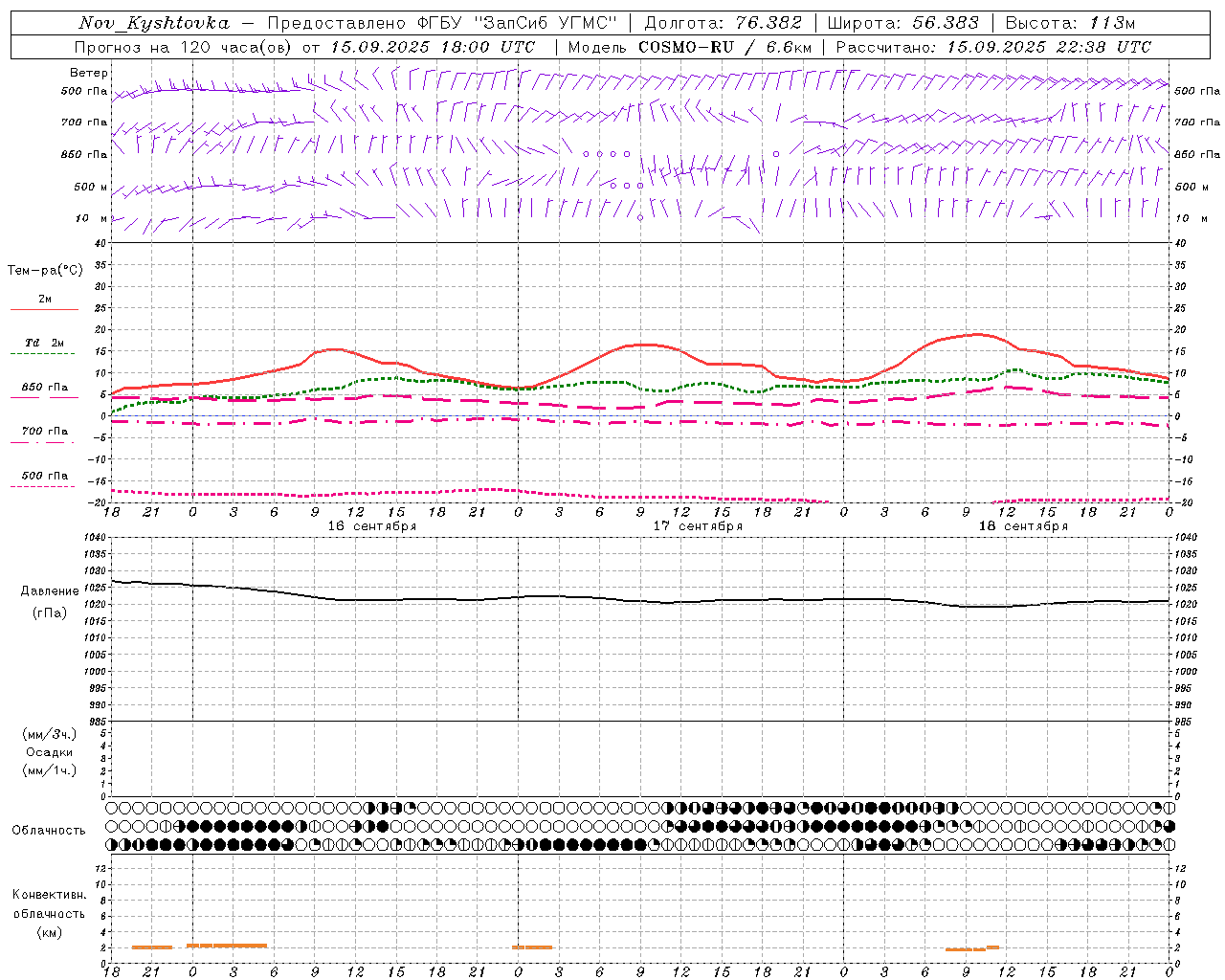This screenshot has width=1225, height=980.
Task: Click the longitude value "Долгота: 76.382"
Action: click(724, 23)
